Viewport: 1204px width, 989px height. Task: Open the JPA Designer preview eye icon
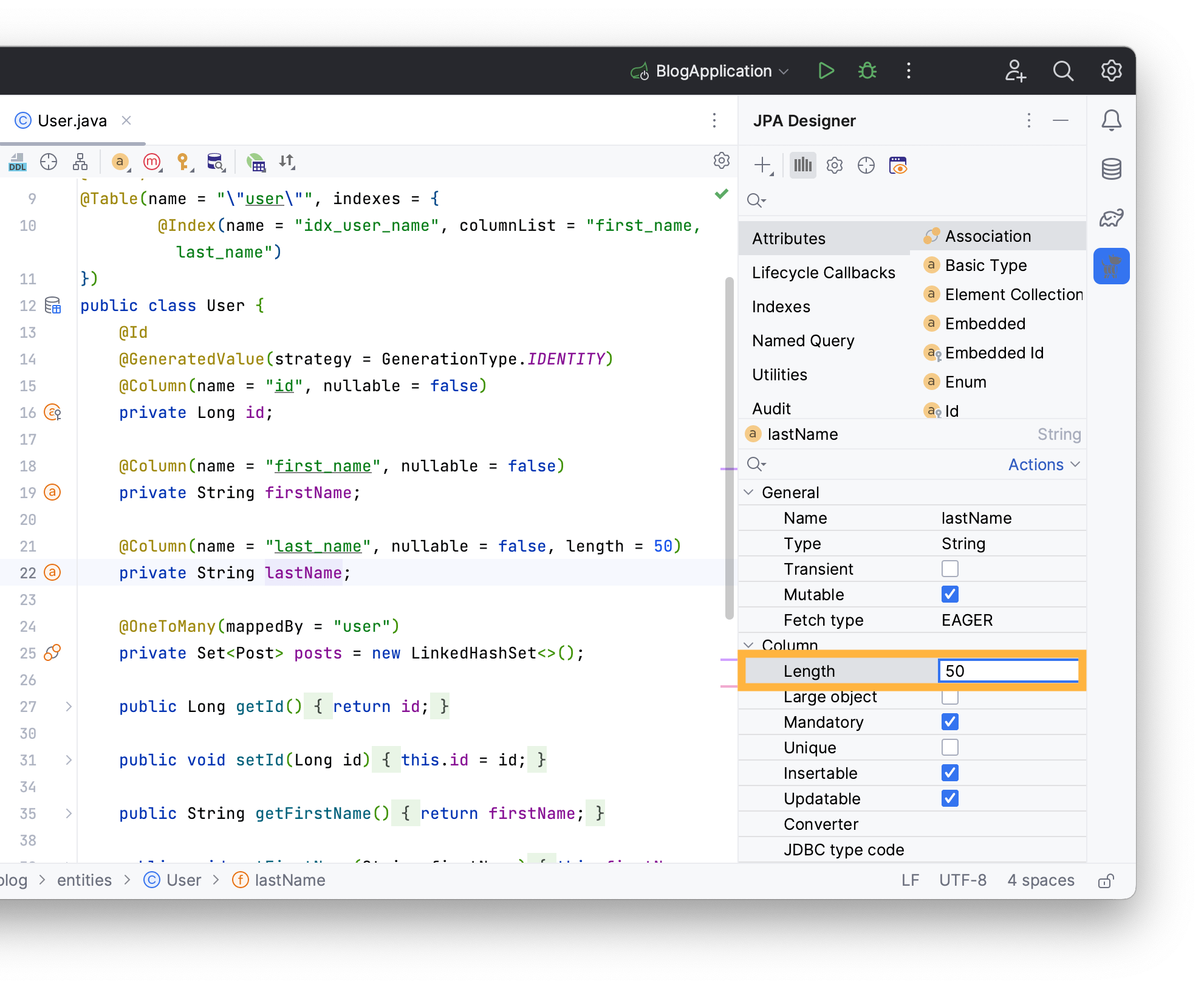(x=898, y=165)
